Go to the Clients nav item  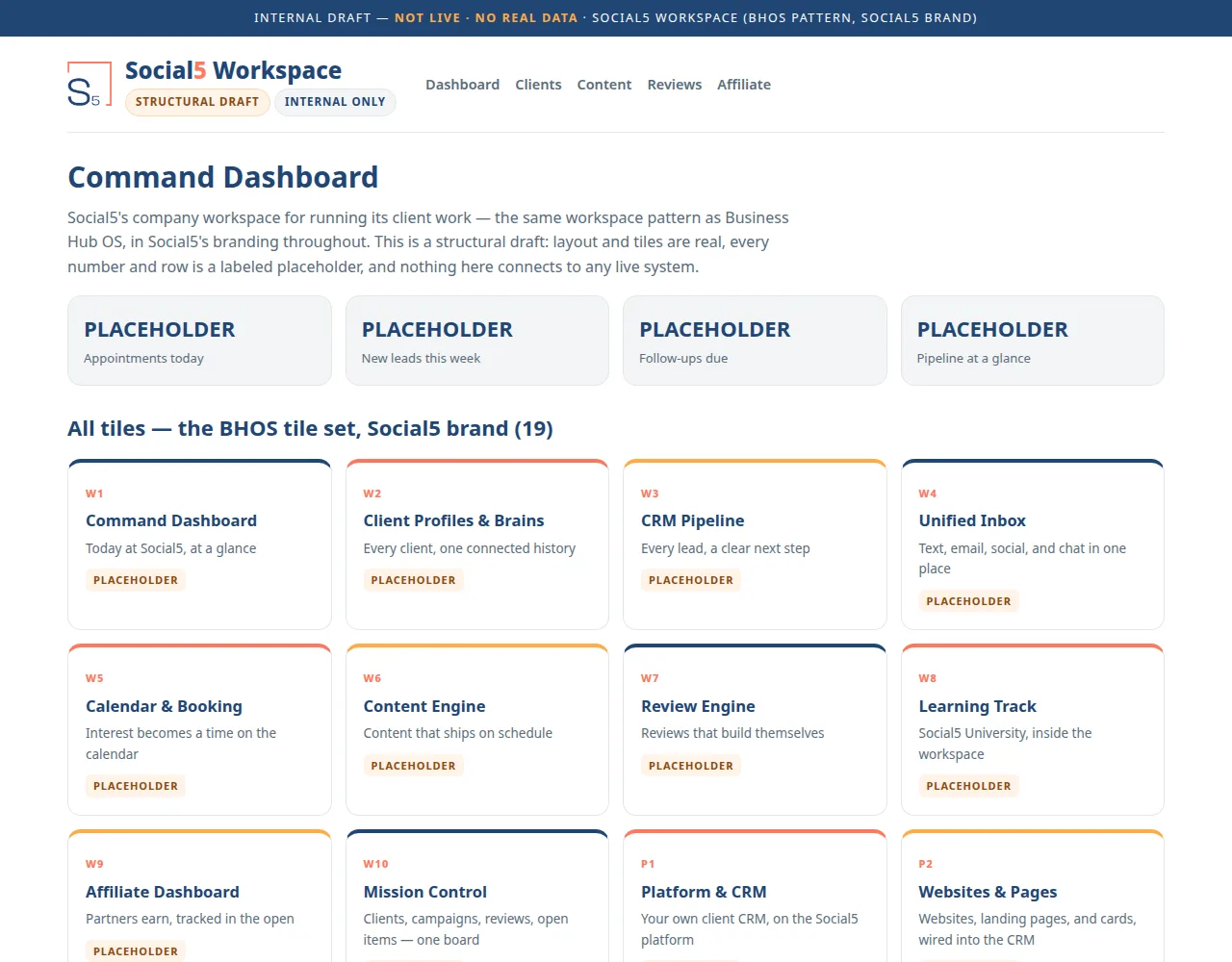tap(538, 85)
